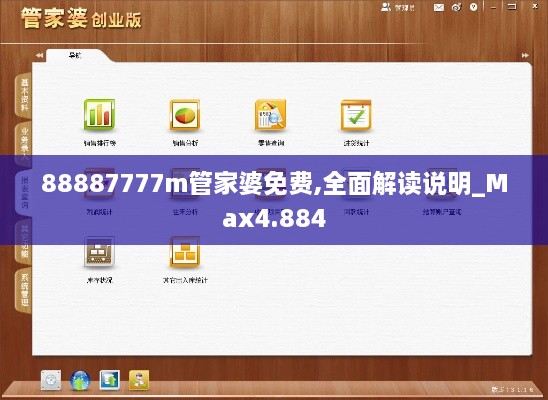Switch to the 基本资料 side tab

(24, 95)
